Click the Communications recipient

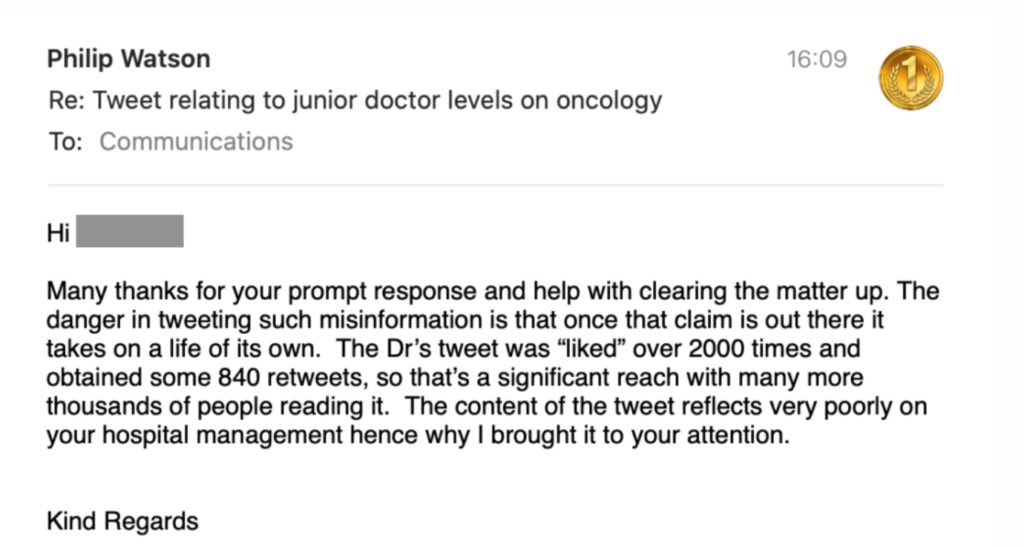coord(196,141)
